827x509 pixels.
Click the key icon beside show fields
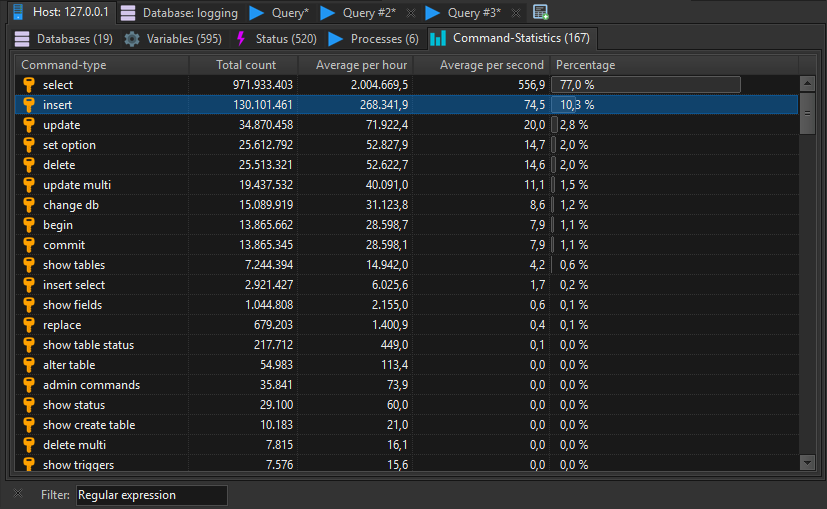click(29, 305)
